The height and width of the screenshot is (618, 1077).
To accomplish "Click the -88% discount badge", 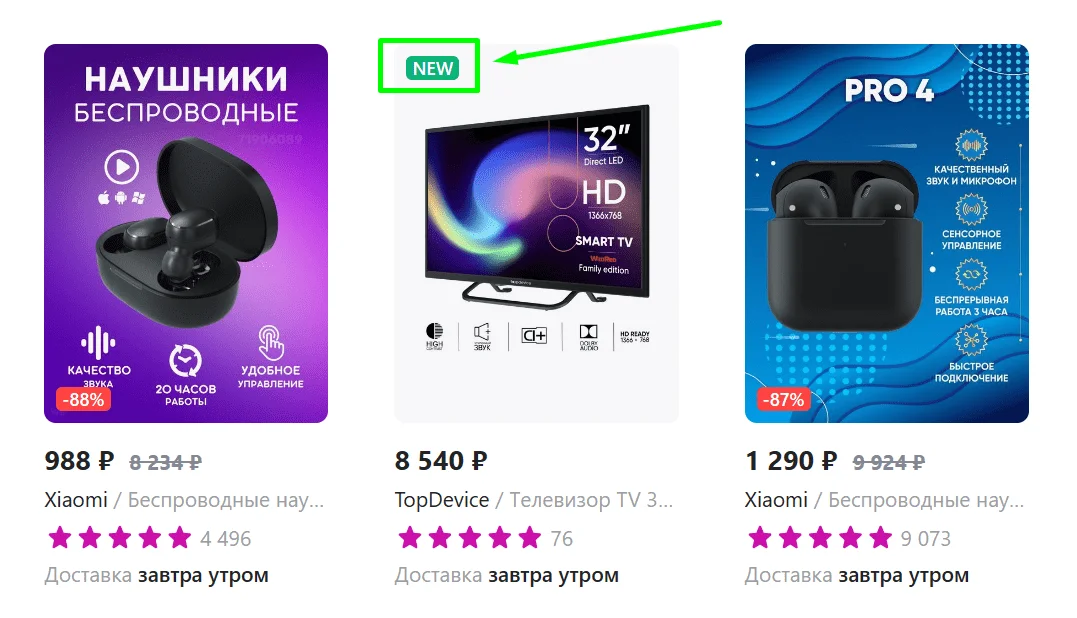I will (83, 400).
